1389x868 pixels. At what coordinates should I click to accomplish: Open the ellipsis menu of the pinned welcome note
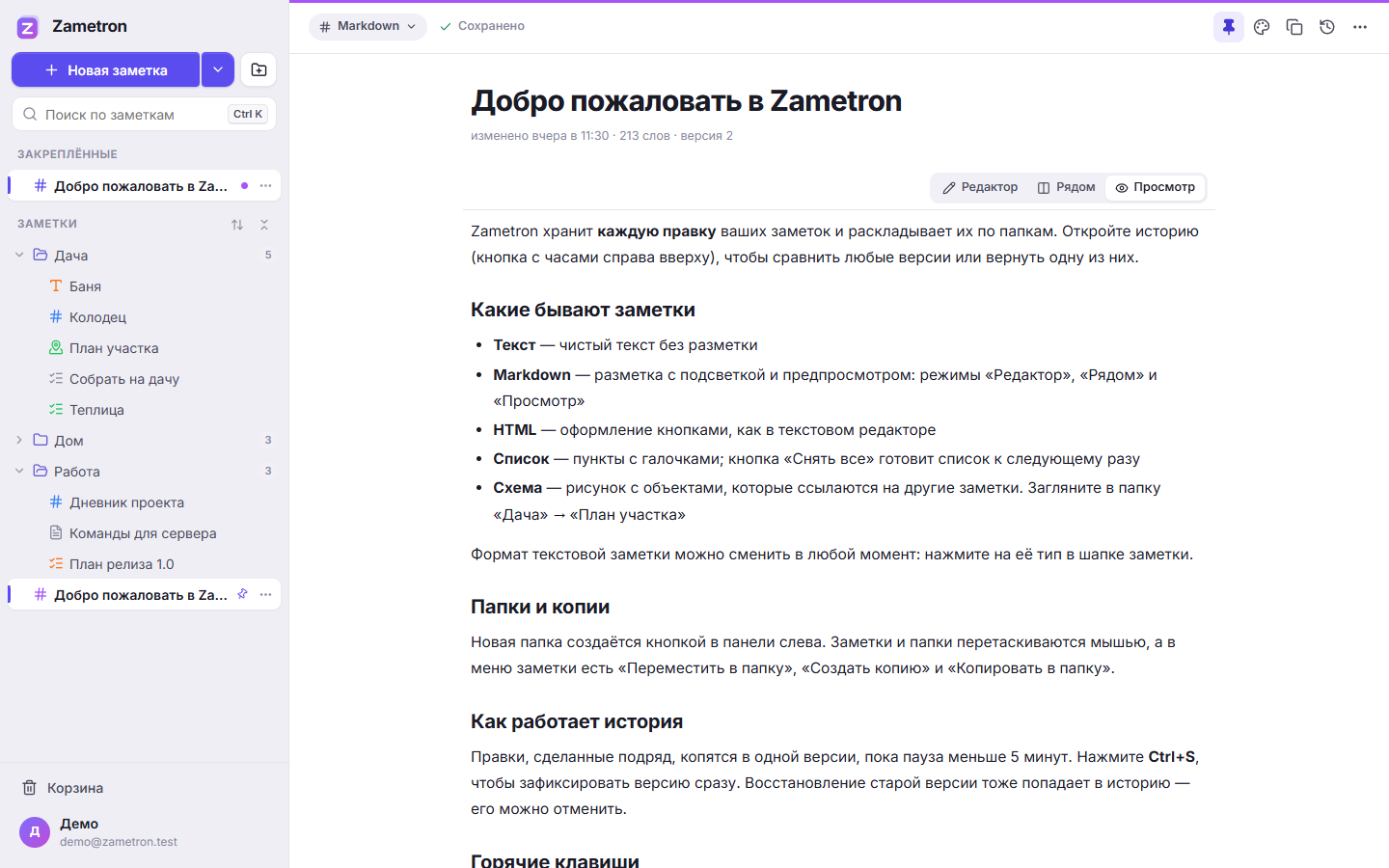(x=266, y=186)
